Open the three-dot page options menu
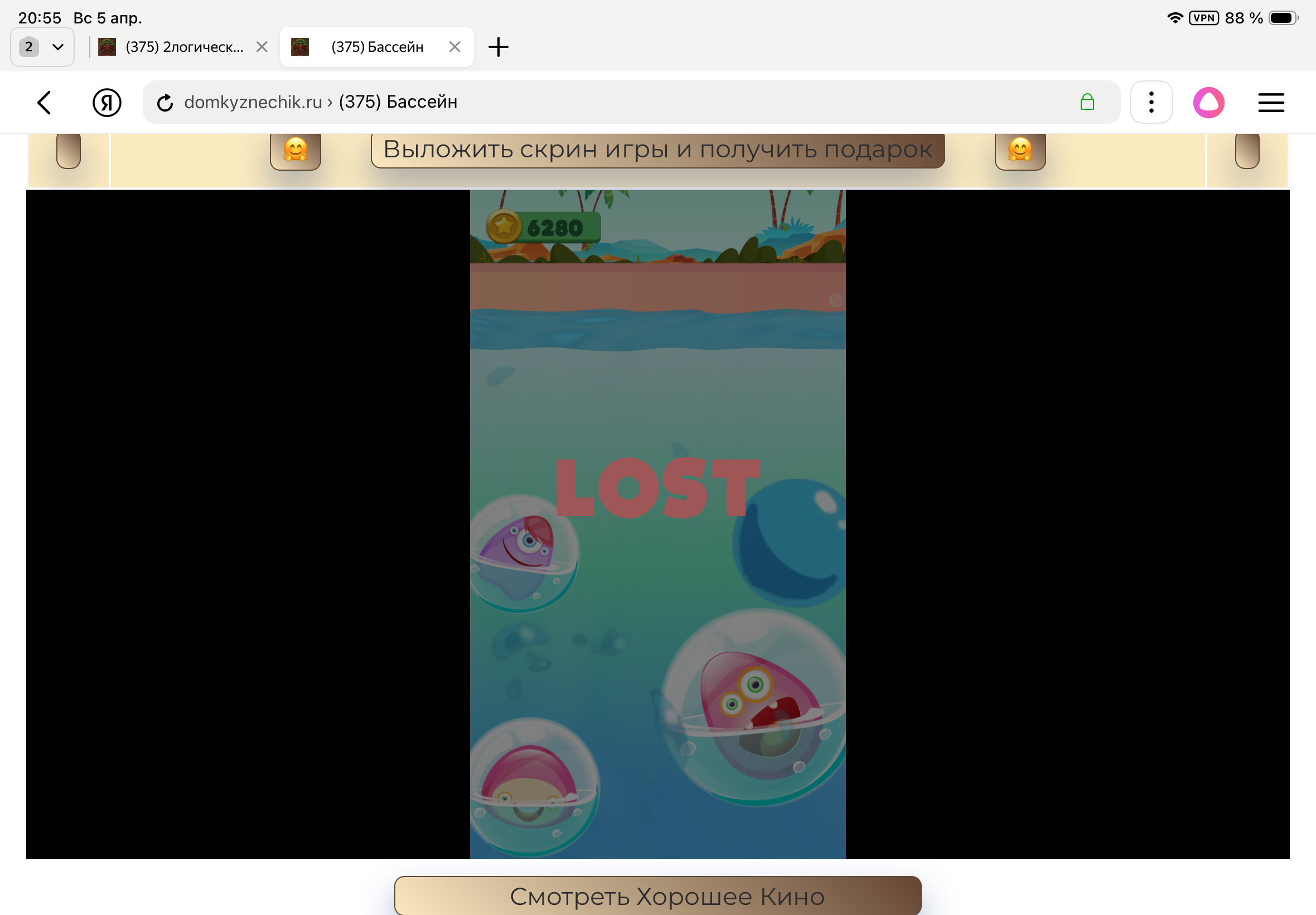Viewport: 1316px width, 915px height. (x=1151, y=103)
